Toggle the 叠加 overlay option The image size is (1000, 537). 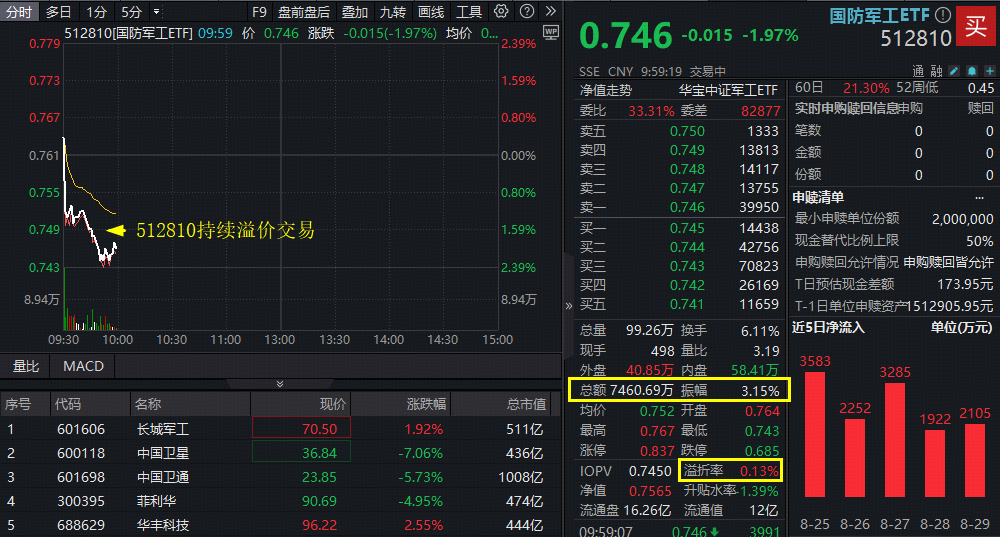point(354,12)
